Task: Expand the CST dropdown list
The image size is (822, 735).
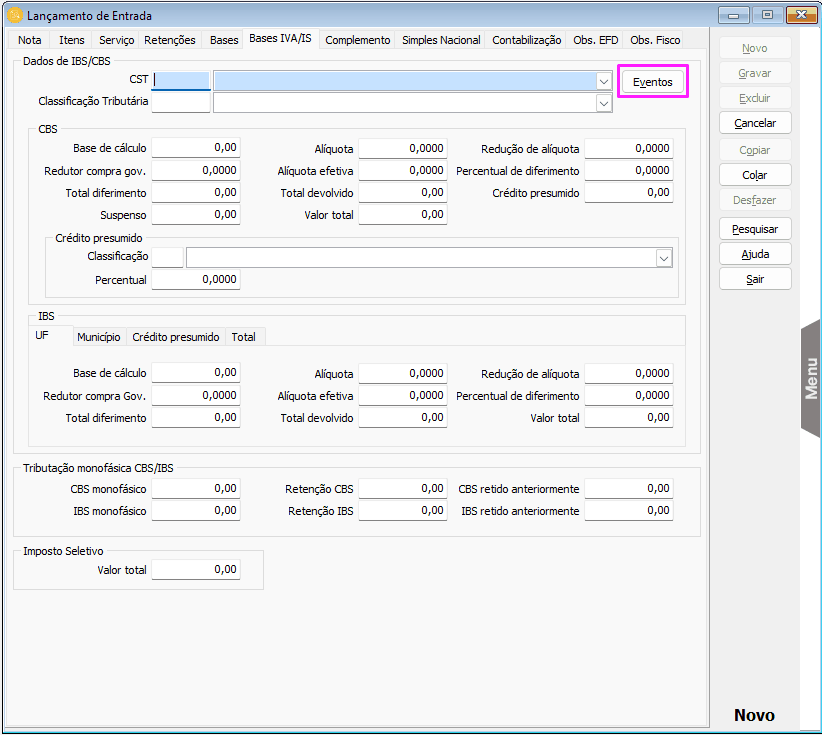Action: click(x=603, y=81)
